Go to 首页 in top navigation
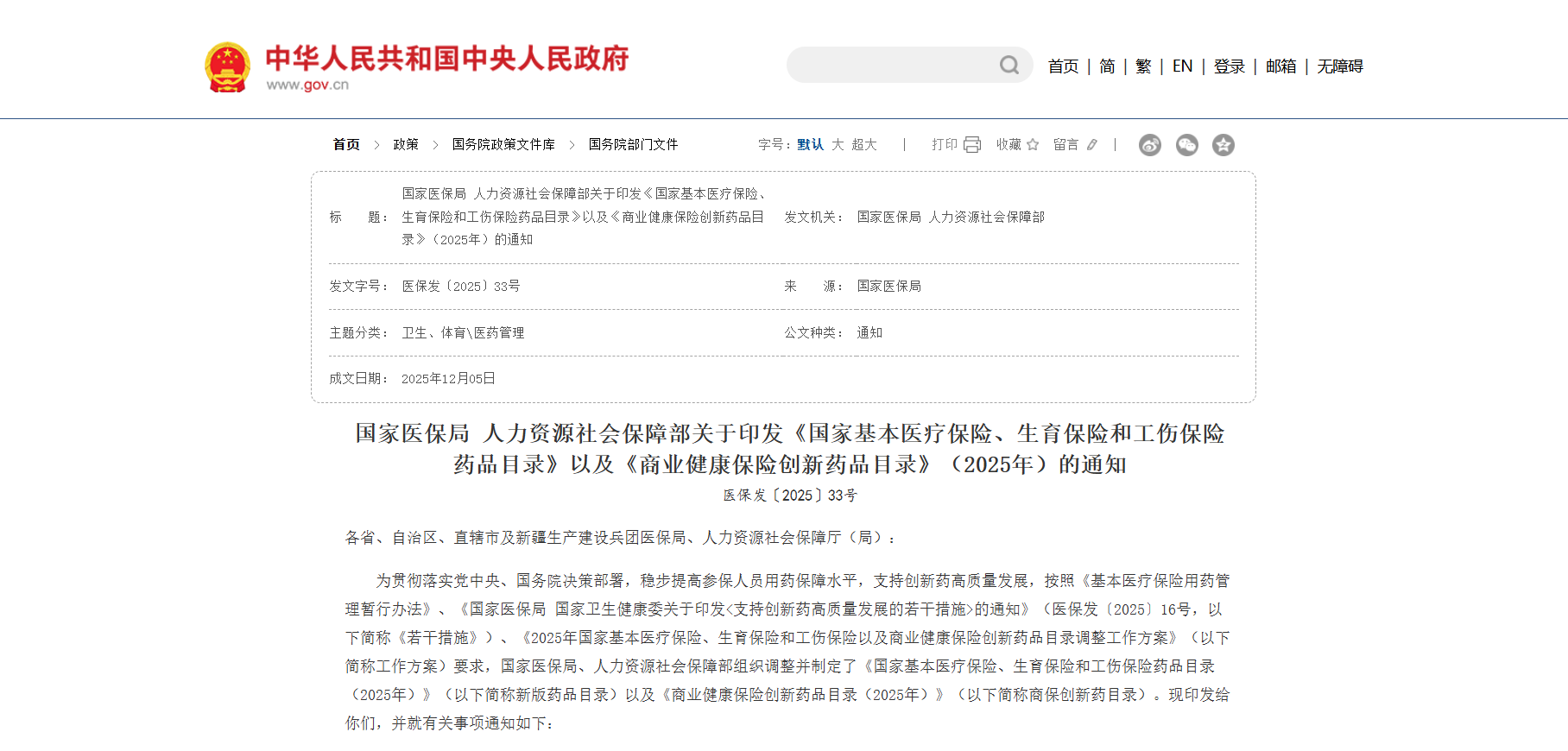Screen dimensions: 1568x751 pos(1063,66)
